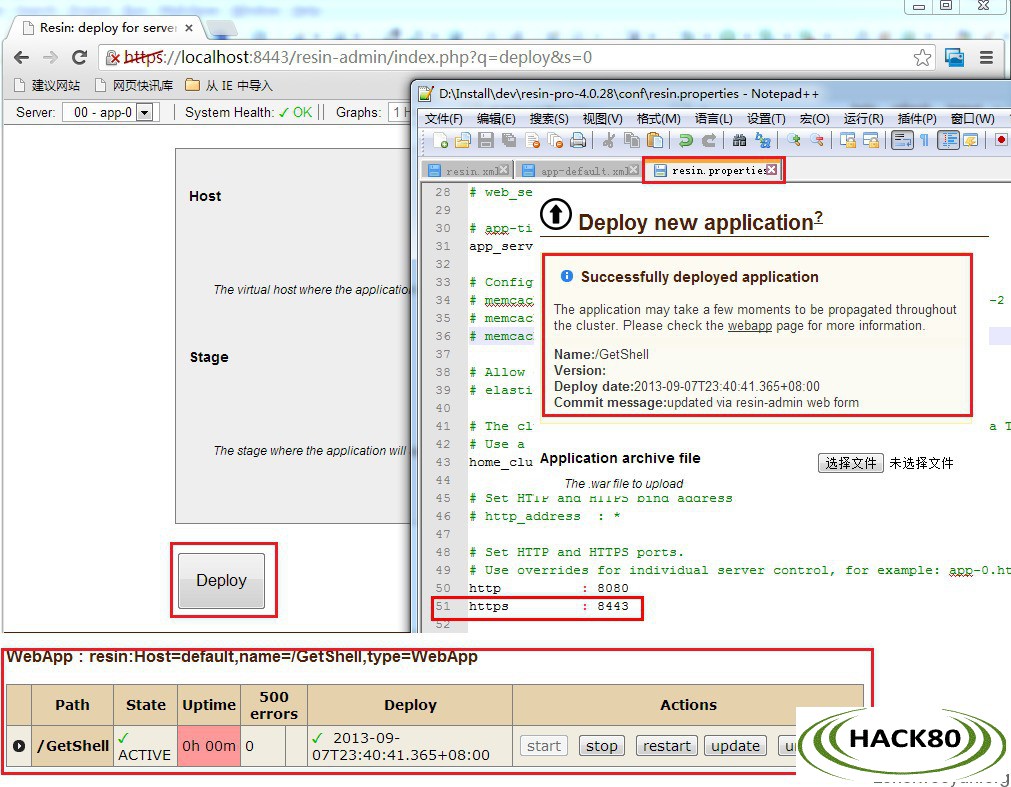The image size is (1011, 787).
Task: Cut selection with the scissors icon
Action: (x=608, y=140)
